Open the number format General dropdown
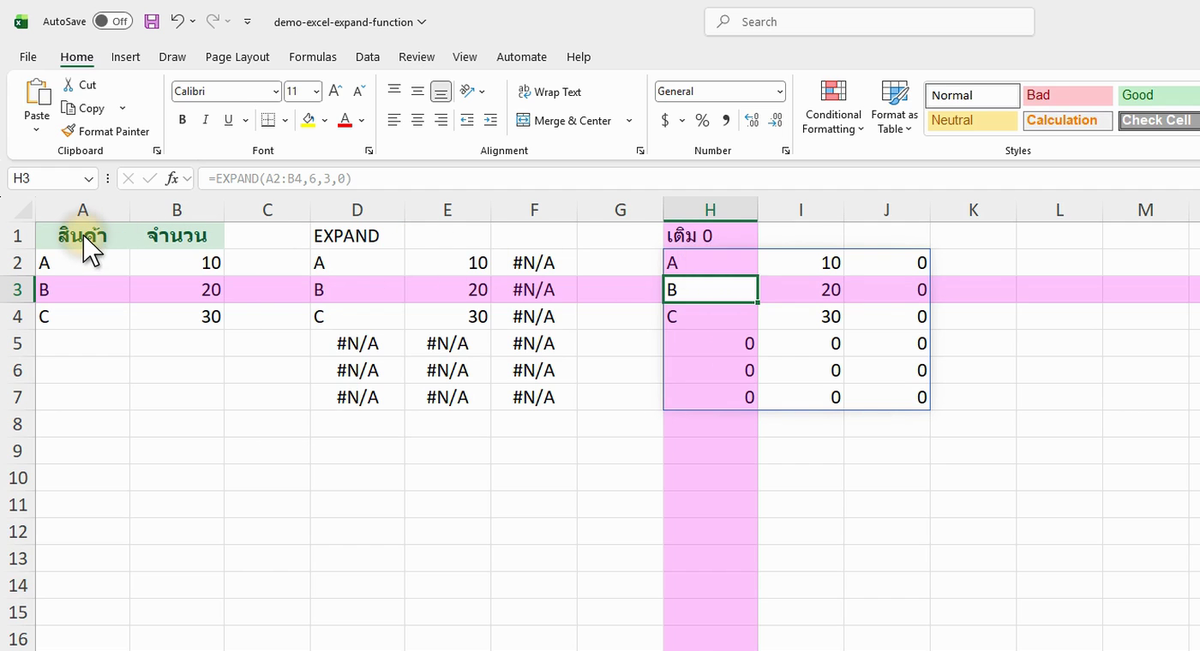 (780, 91)
